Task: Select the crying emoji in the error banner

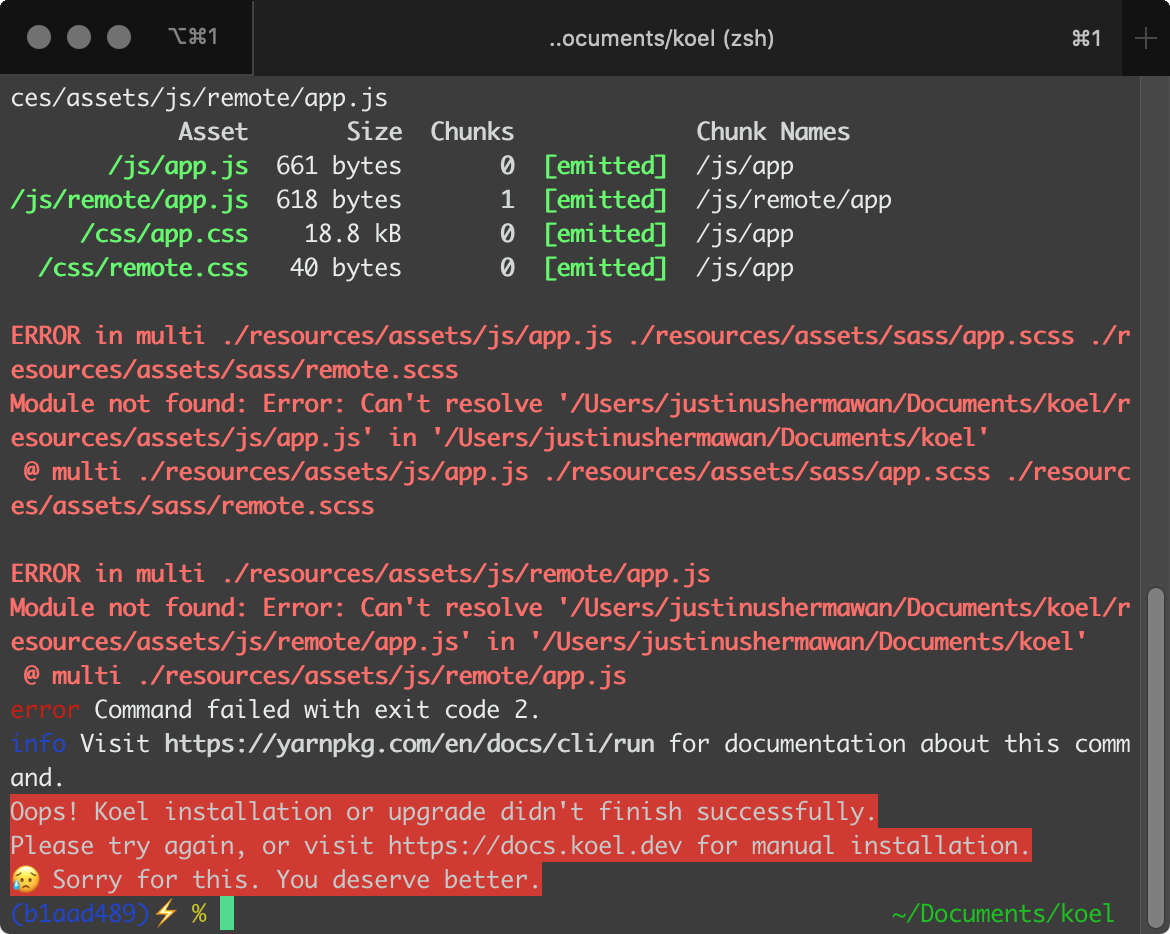Action: [x=27, y=879]
